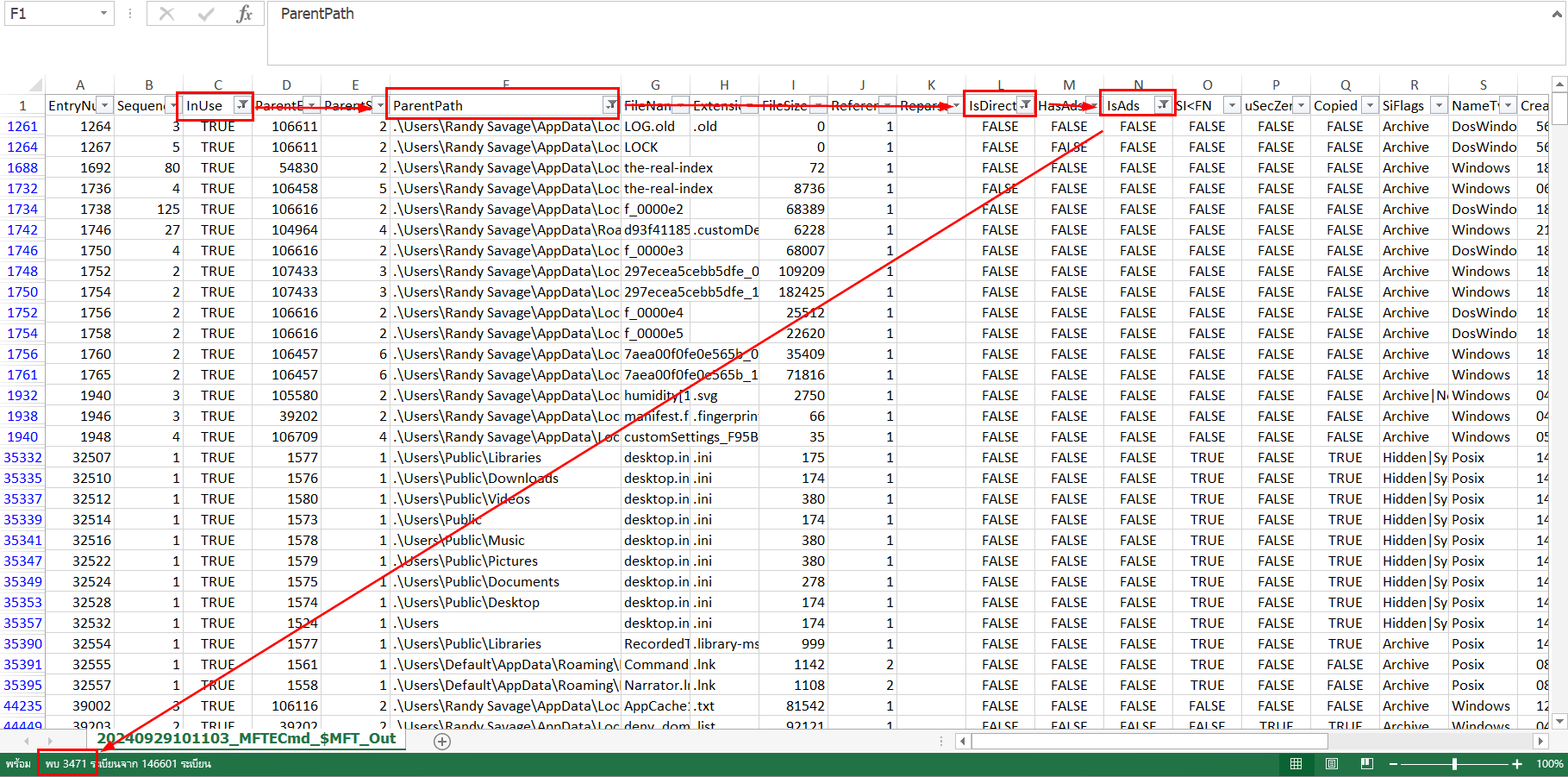
Task: Click the zoom in plus button
Action: [1517, 764]
